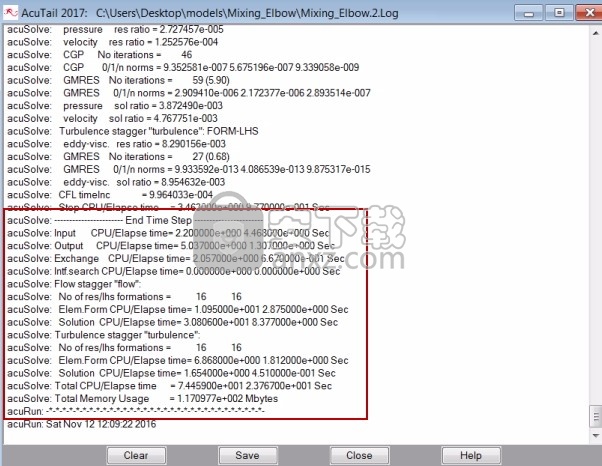Click the file path in the title bar

click(x=247, y=13)
